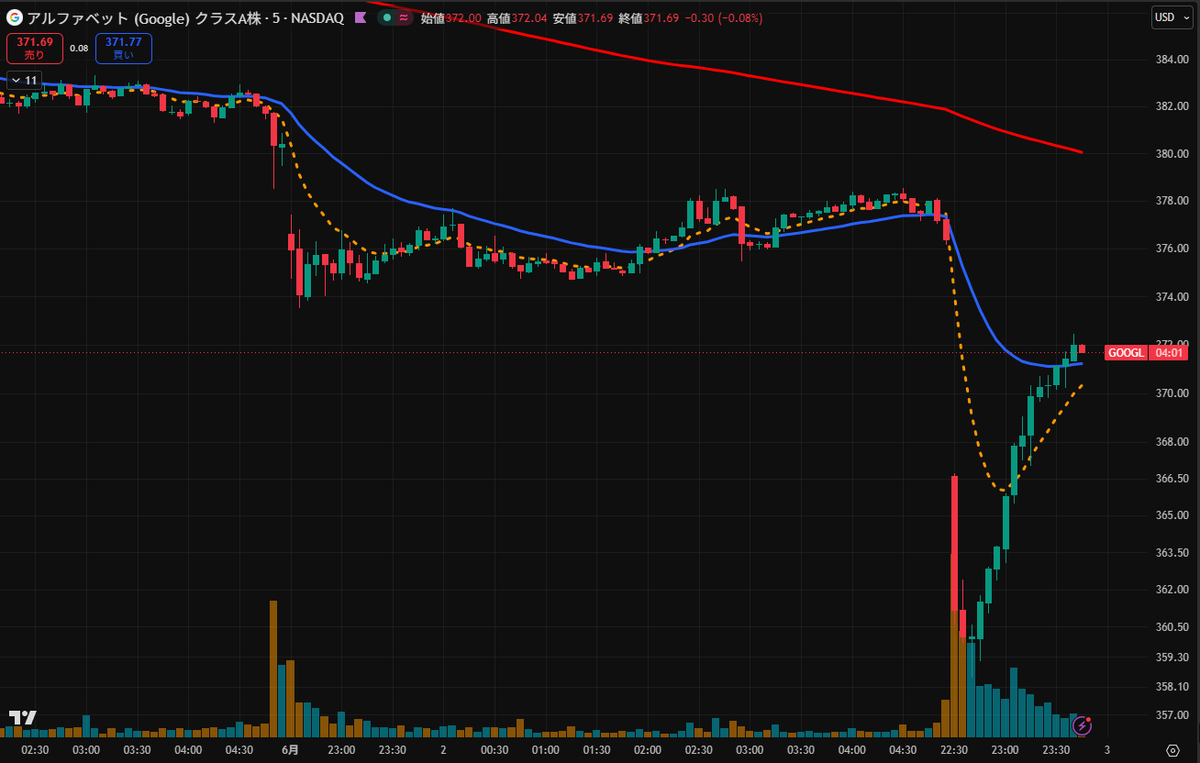Click the 02:30 label at the time axis start
The width and height of the screenshot is (1200, 763).
[x=35, y=749]
